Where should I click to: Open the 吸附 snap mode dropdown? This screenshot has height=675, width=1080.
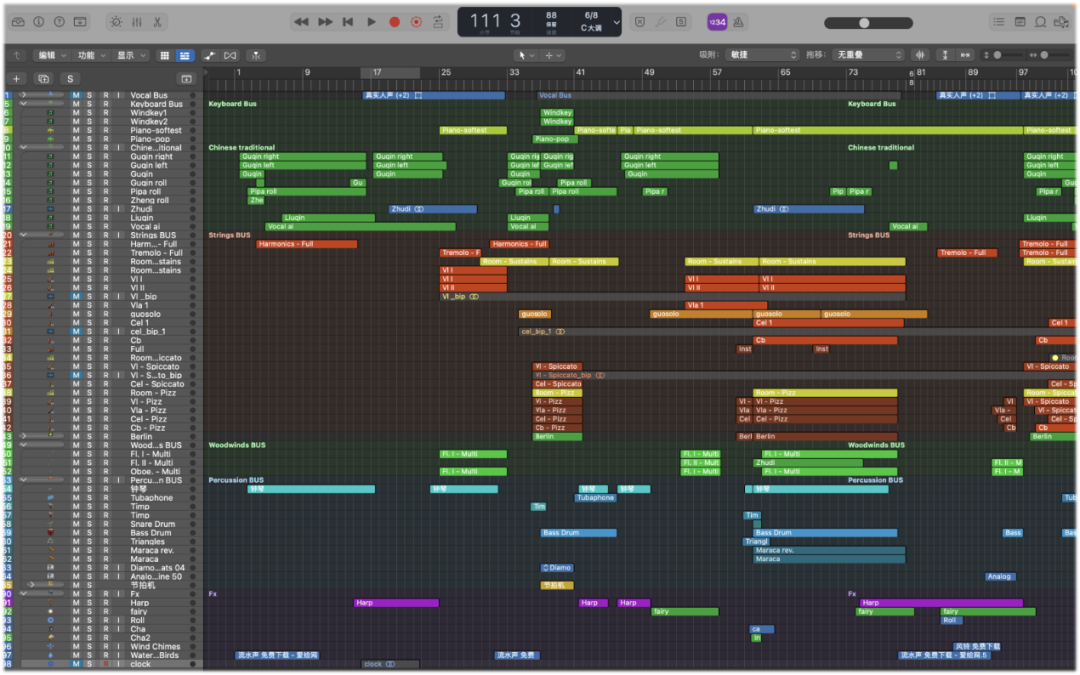click(x=762, y=54)
